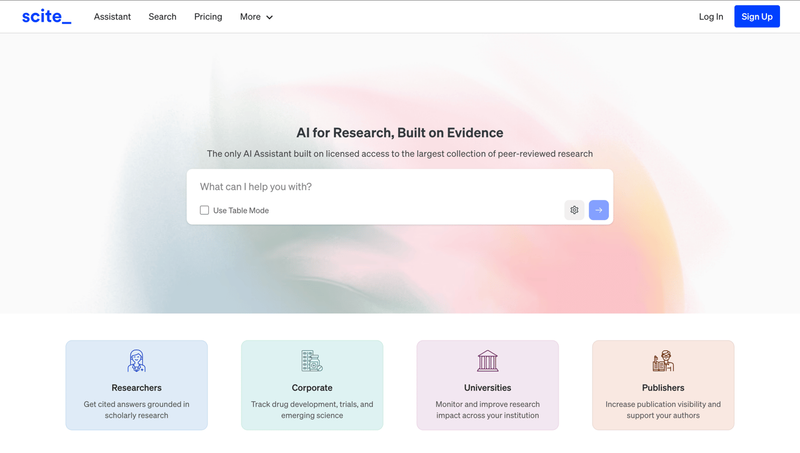Screen dimensions: 800x453
Task: Click the subtitle about licensed peer-reviewed research
Action: click(399, 154)
